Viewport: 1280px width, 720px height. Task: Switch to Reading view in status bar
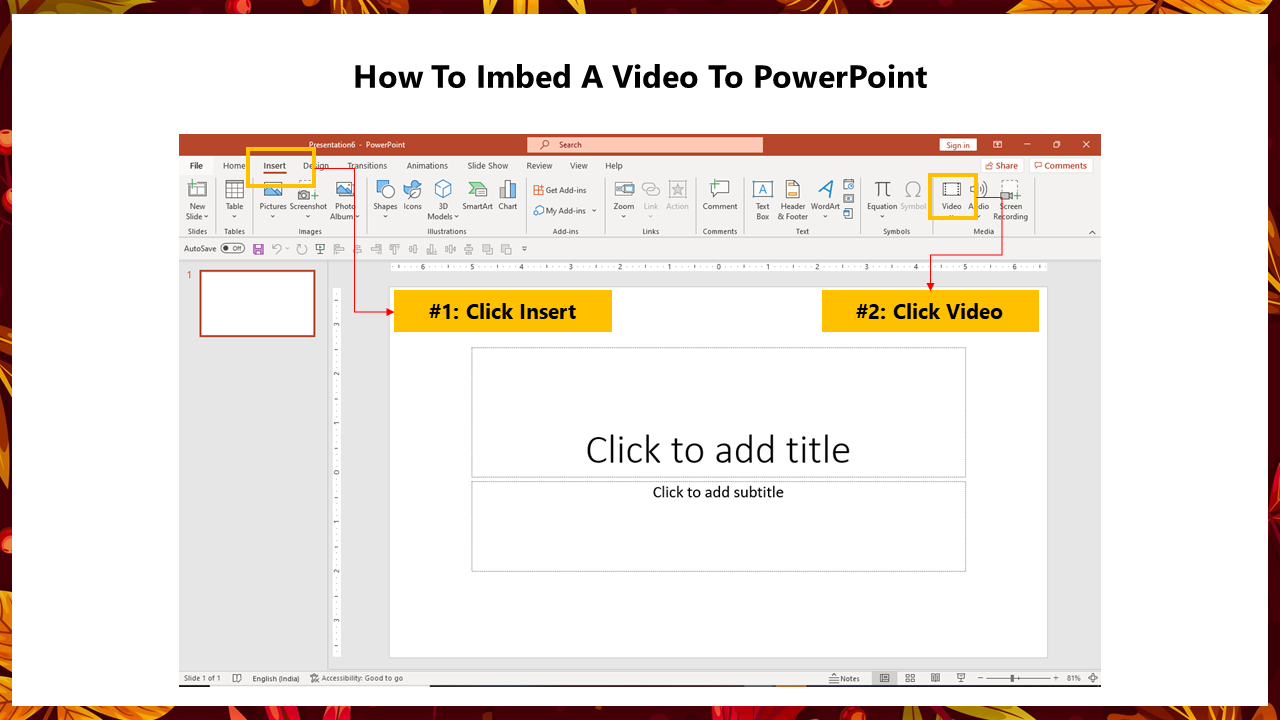935,678
